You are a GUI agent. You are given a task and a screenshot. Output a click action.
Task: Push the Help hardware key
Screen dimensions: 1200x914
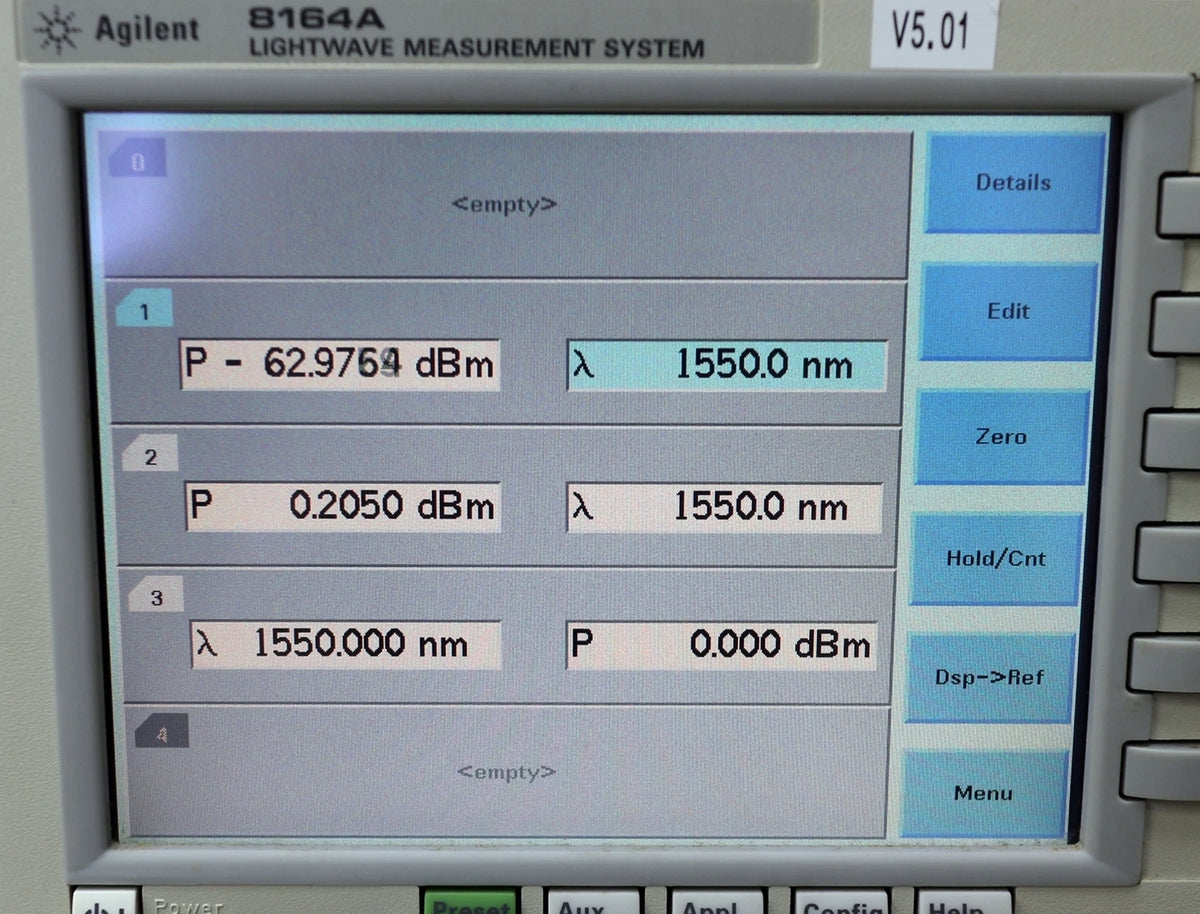(x=963, y=902)
